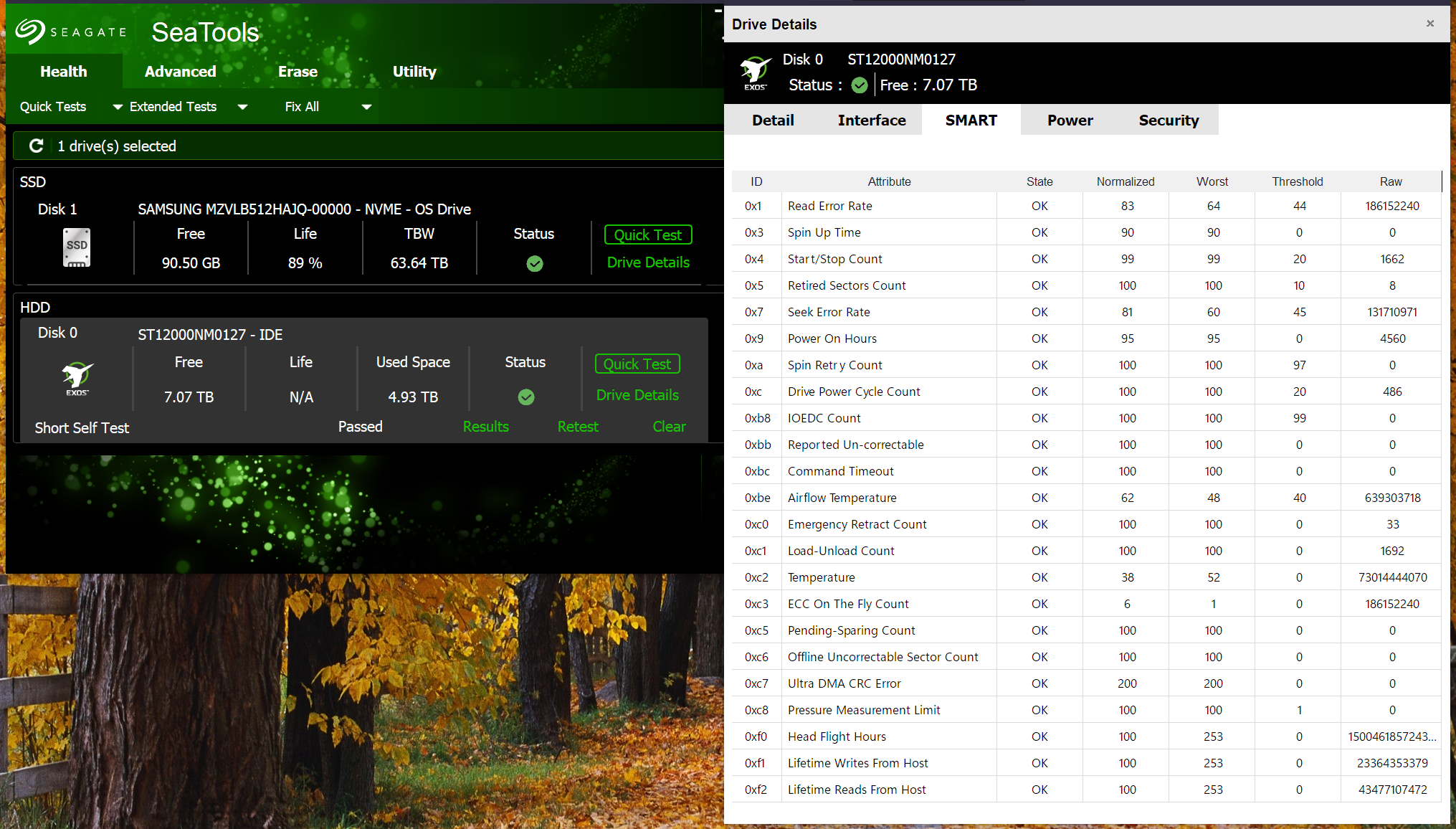Open the Utility tab
The width and height of the screenshot is (1456, 829).
tap(414, 71)
